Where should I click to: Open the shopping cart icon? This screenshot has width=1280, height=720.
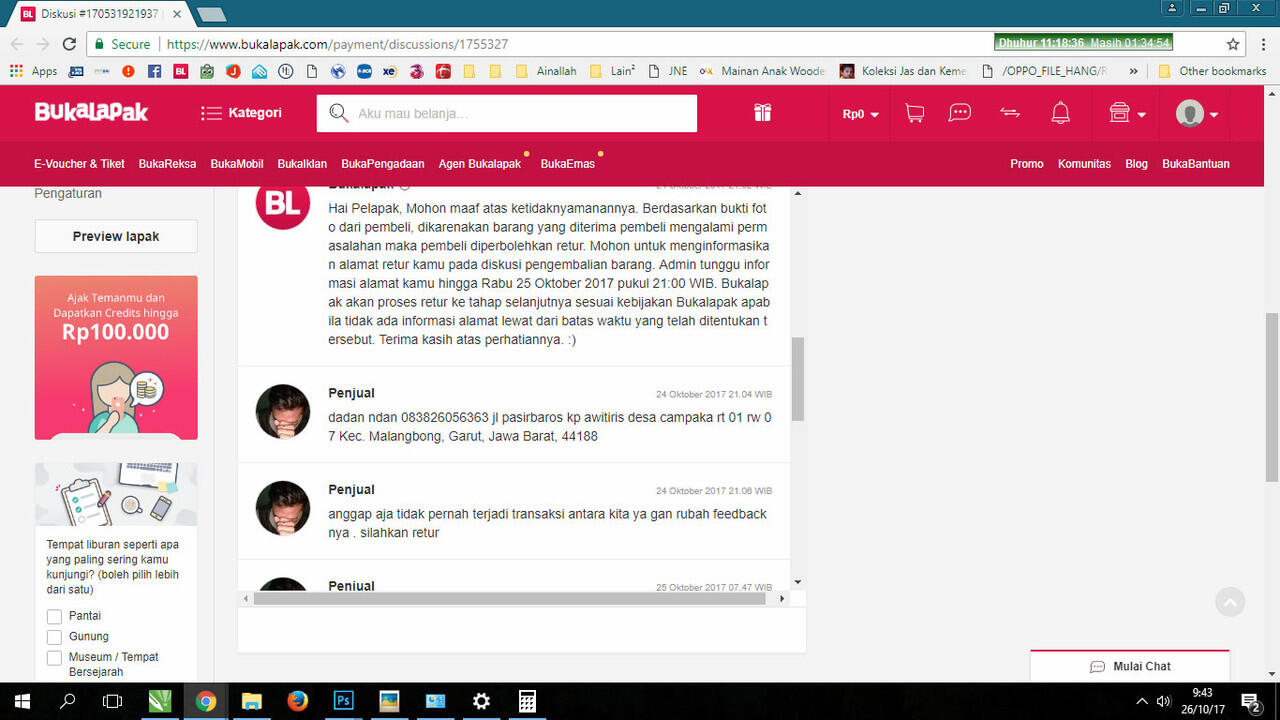(914, 113)
